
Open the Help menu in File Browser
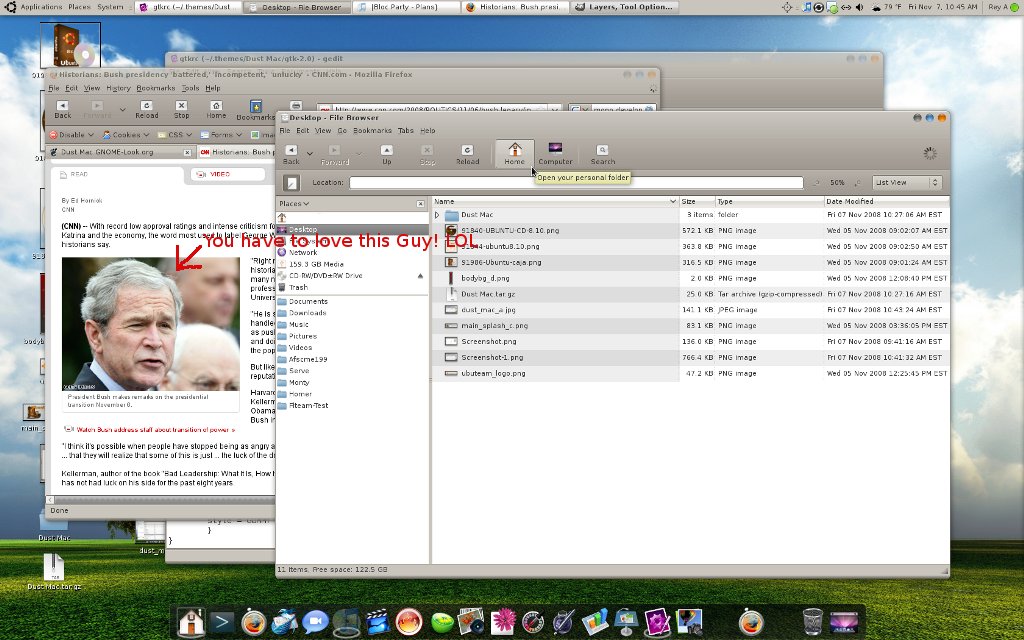[x=428, y=131]
